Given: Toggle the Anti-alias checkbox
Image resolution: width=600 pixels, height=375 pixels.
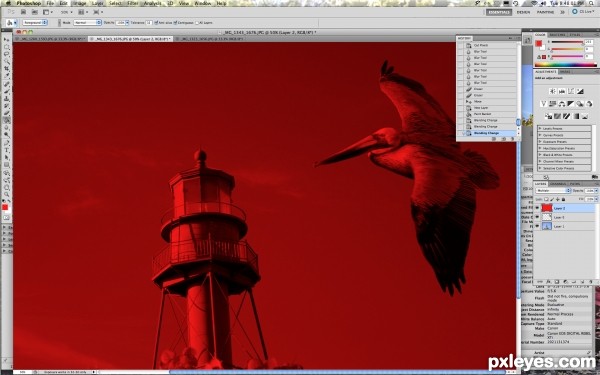Looking at the screenshot, I should pyautogui.click(x=156, y=23).
